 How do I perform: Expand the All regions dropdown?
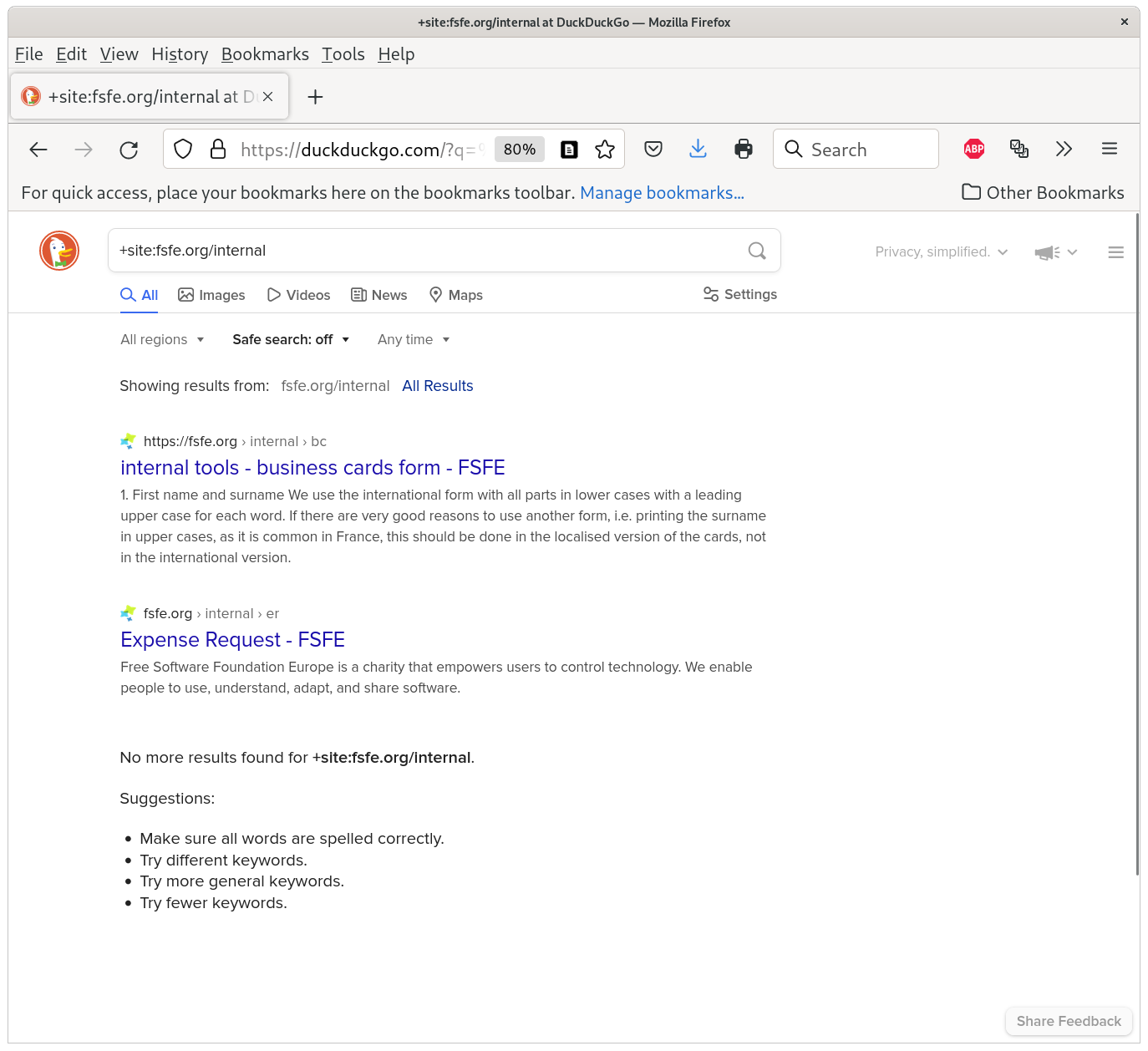click(162, 339)
